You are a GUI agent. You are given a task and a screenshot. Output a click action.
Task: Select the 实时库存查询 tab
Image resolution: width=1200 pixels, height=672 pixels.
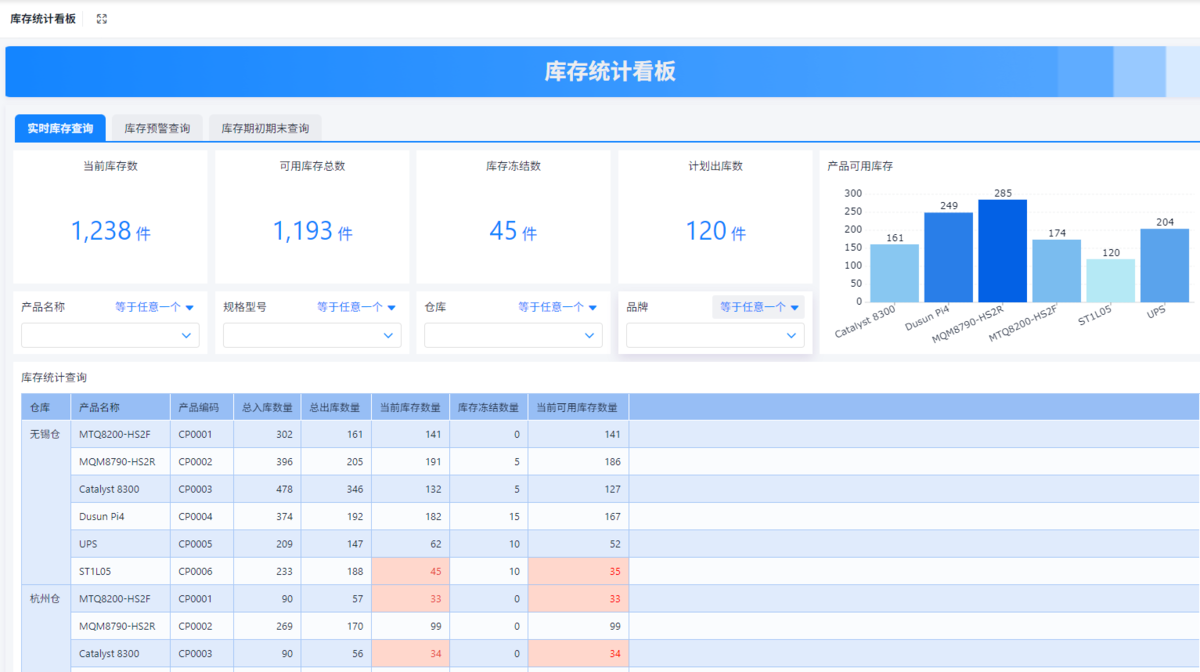tap(60, 128)
